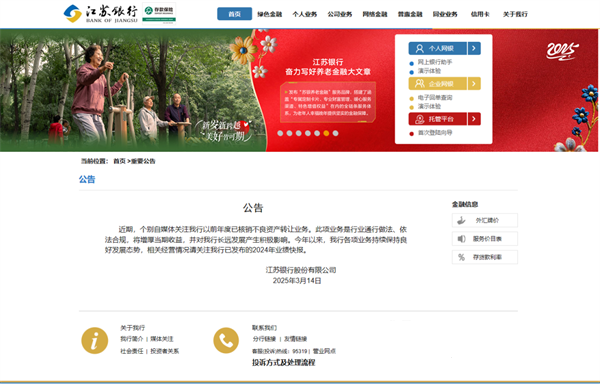Screen dimensions: 600x384
Task: Open the 首次登陆向导 link
Action: click(x=435, y=133)
